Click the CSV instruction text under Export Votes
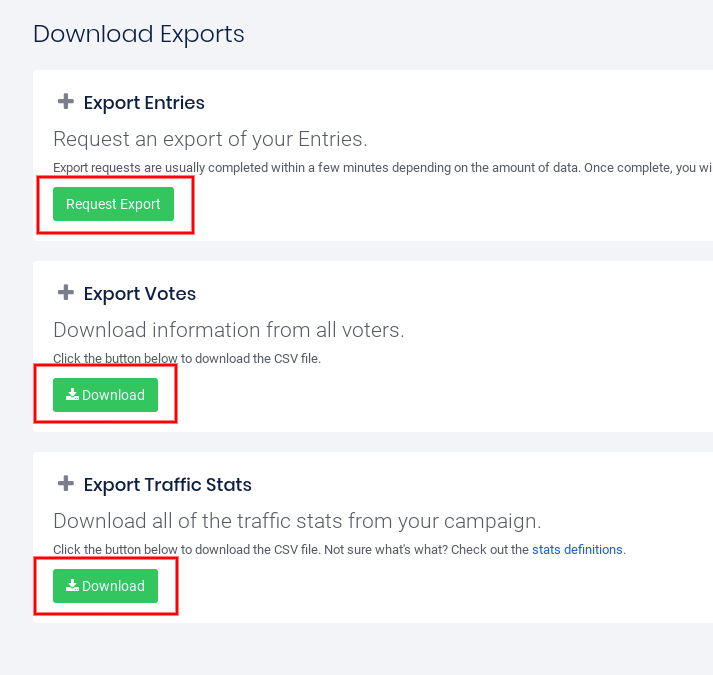Screen dimensions: 713x675 click(x=187, y=358)
